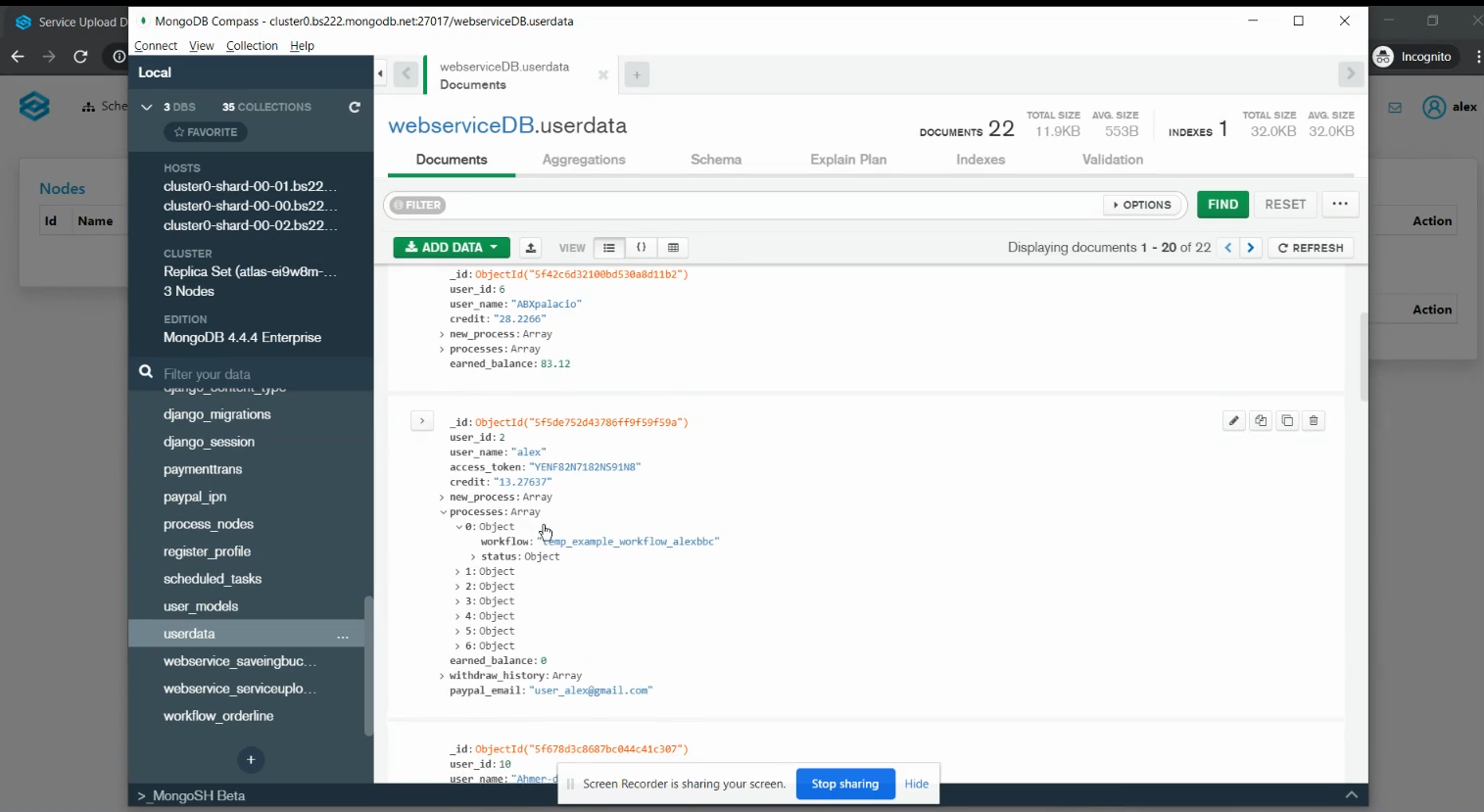1484x812 pixels.
Task: Select the django_session collection
Action: [209, 442]
